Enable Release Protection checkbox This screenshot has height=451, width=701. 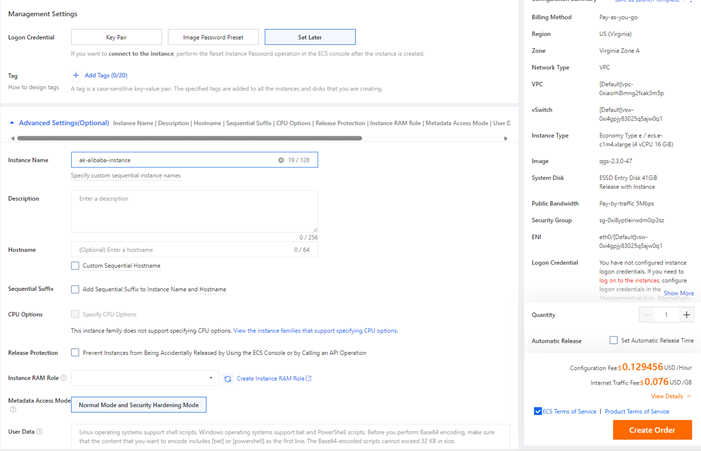(75, 353)
